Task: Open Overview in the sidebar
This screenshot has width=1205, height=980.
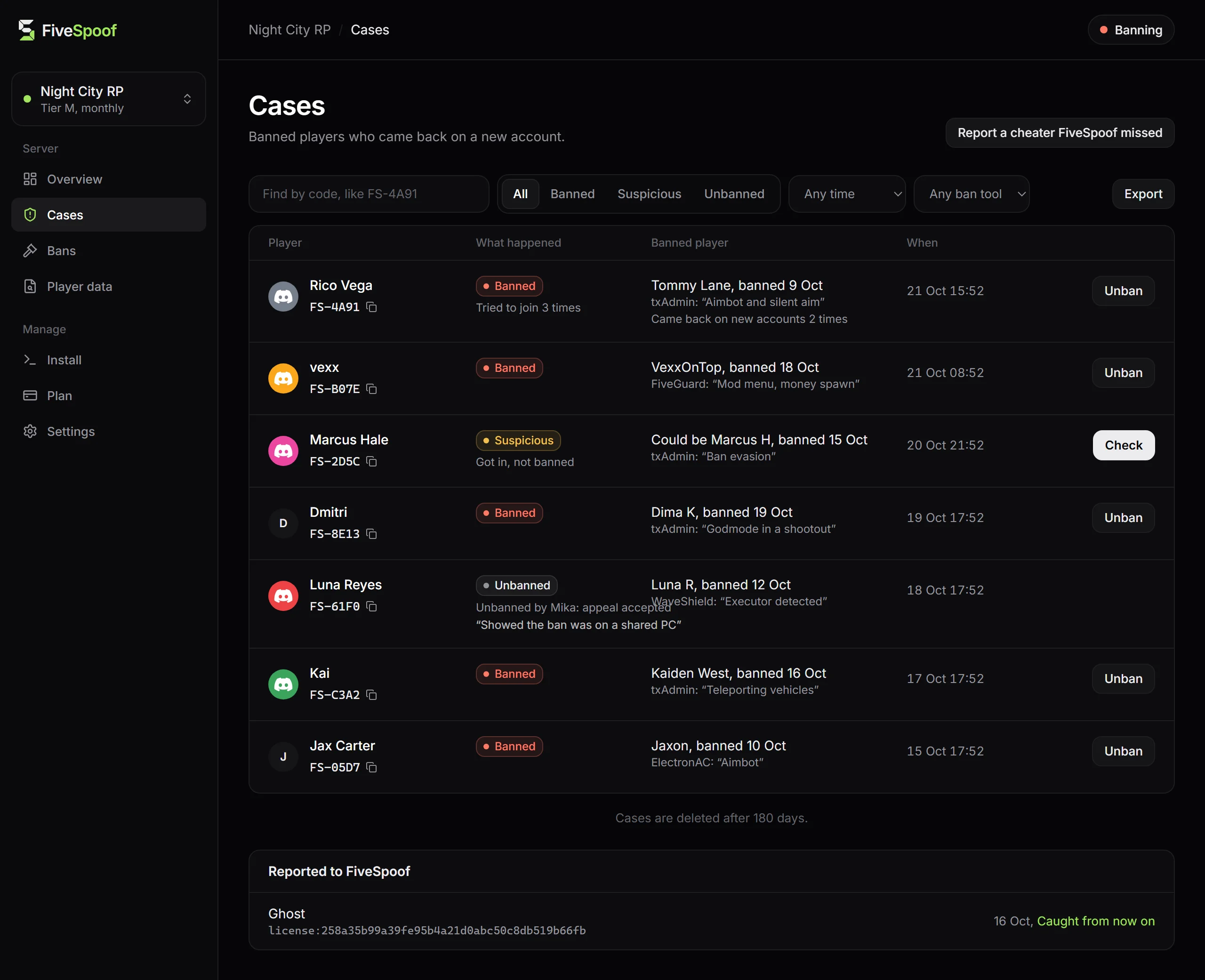Action: 108,179
